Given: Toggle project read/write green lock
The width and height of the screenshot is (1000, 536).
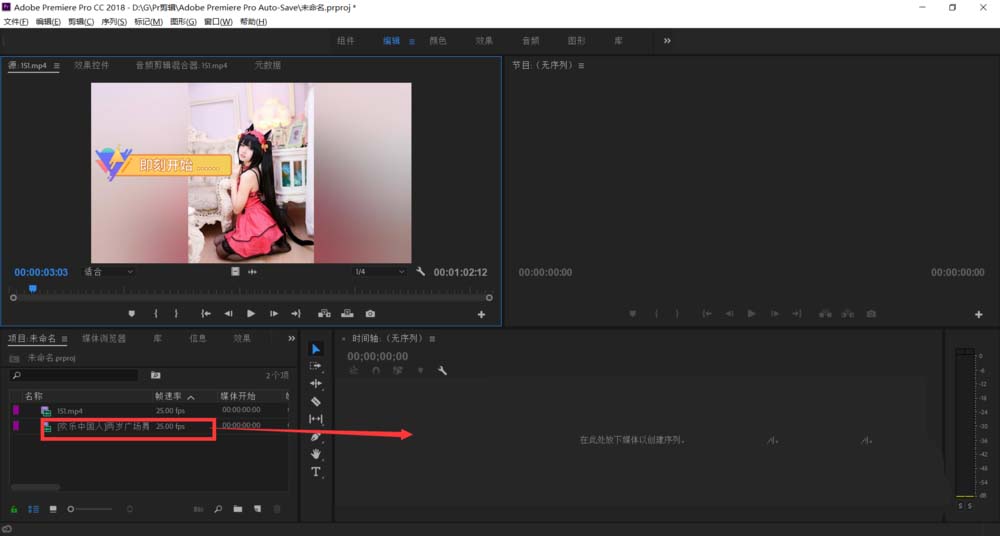Looking at the screenshot, I should tap(14, 509).
